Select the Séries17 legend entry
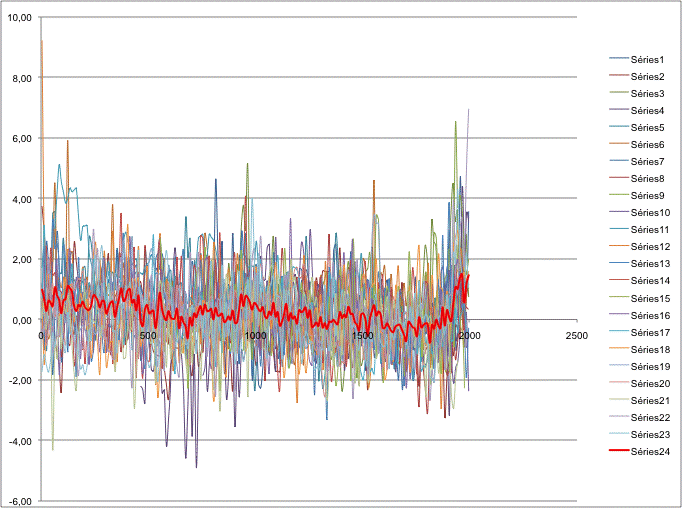This screenshot has width=682, height=508. (639, 332)
